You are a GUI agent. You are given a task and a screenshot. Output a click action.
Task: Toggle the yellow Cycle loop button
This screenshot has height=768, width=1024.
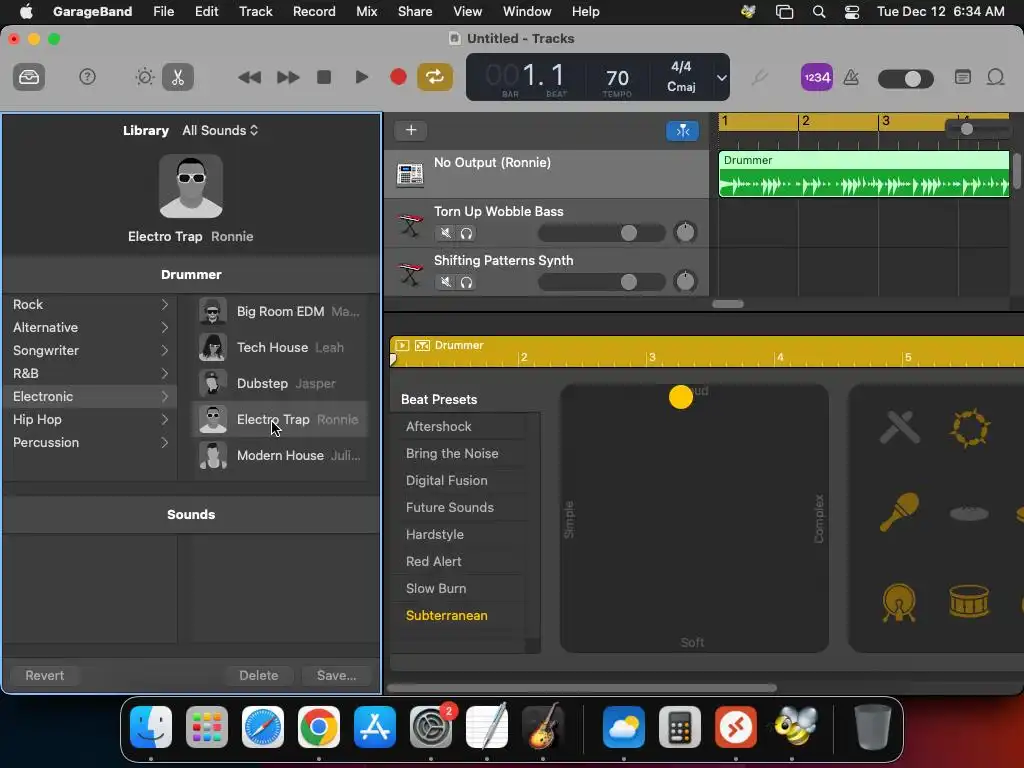435,77
